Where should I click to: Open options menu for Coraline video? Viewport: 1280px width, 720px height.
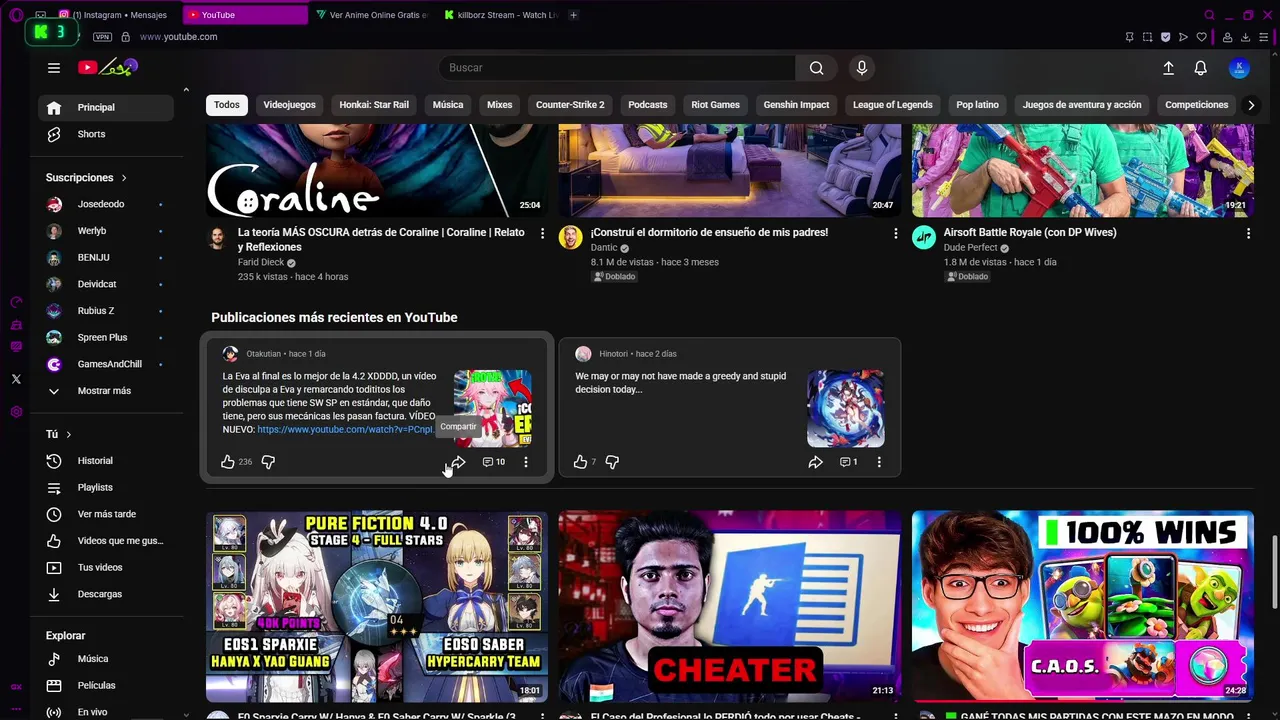point(542,233)
